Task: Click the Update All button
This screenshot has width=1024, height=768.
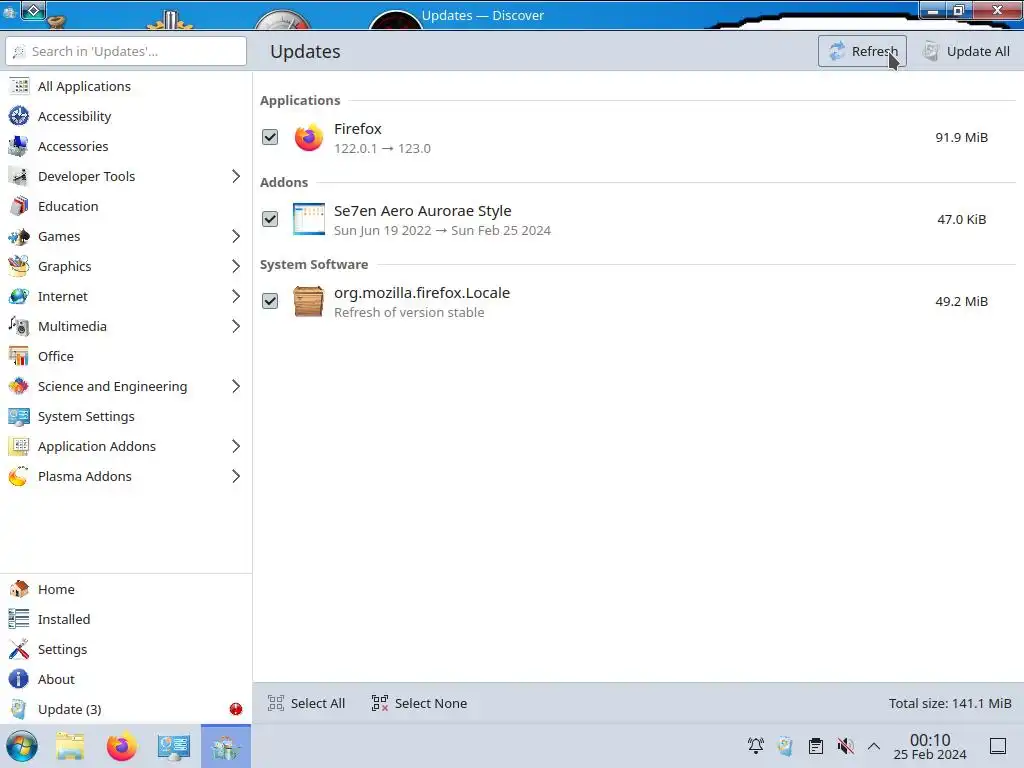Action: click(967, 51)
